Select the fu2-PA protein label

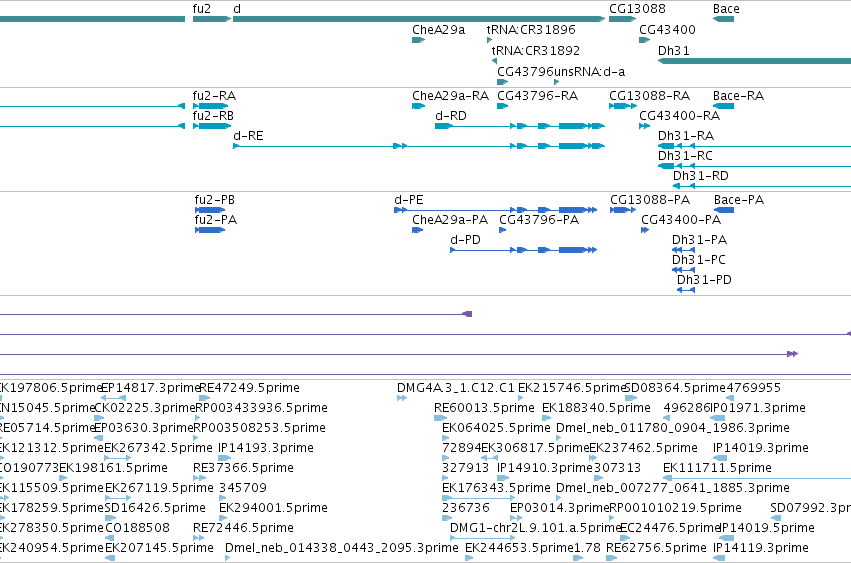coord(216,220)
